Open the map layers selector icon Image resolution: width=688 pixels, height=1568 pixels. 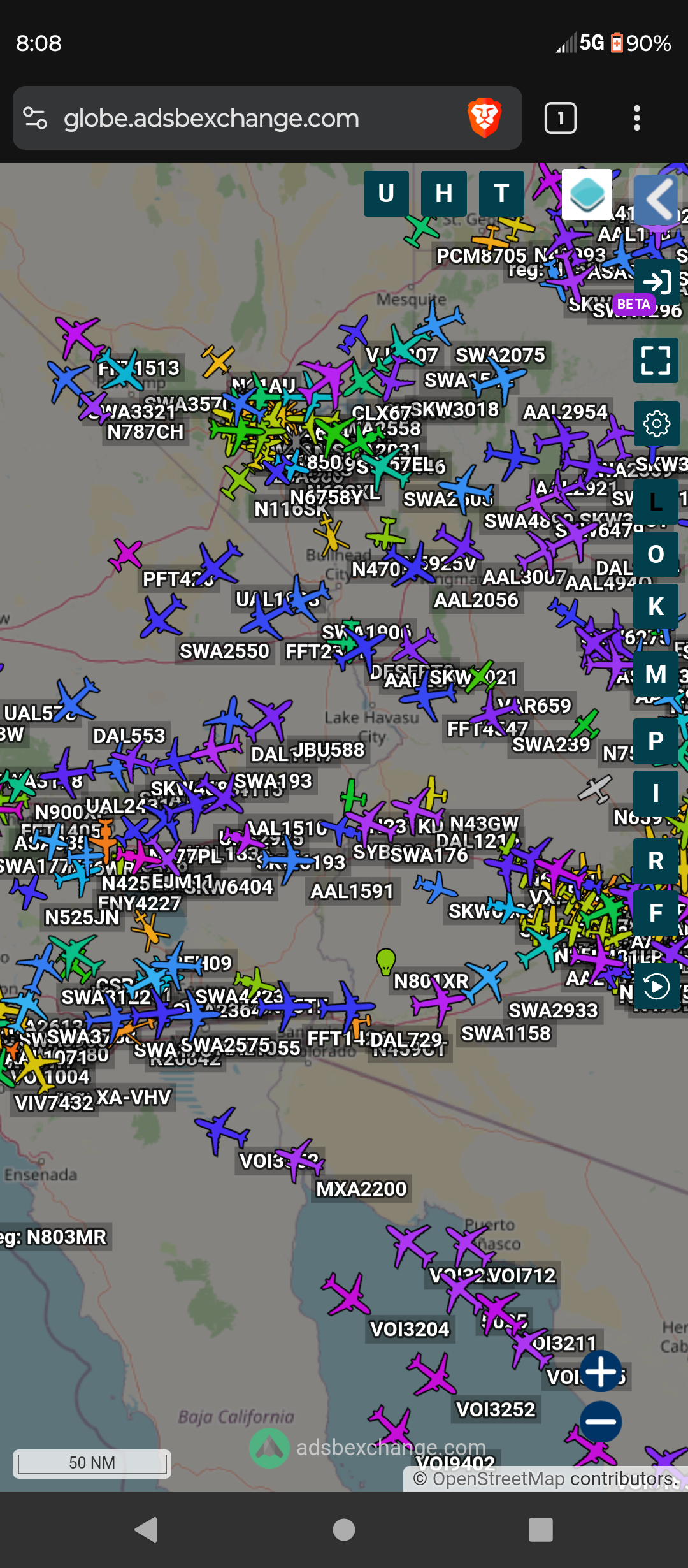pyautogui.click(x=587, y=194)
